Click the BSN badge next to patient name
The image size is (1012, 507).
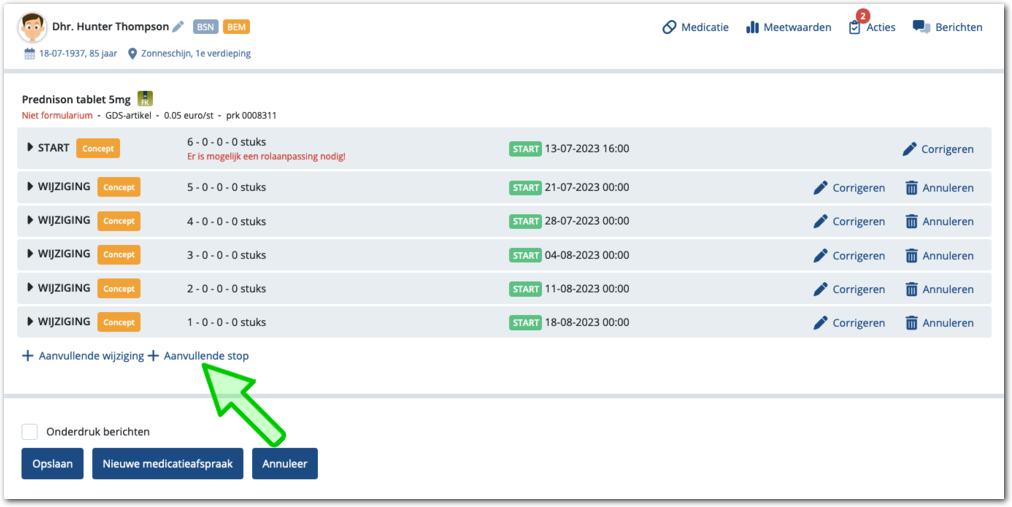coord(205,27)
